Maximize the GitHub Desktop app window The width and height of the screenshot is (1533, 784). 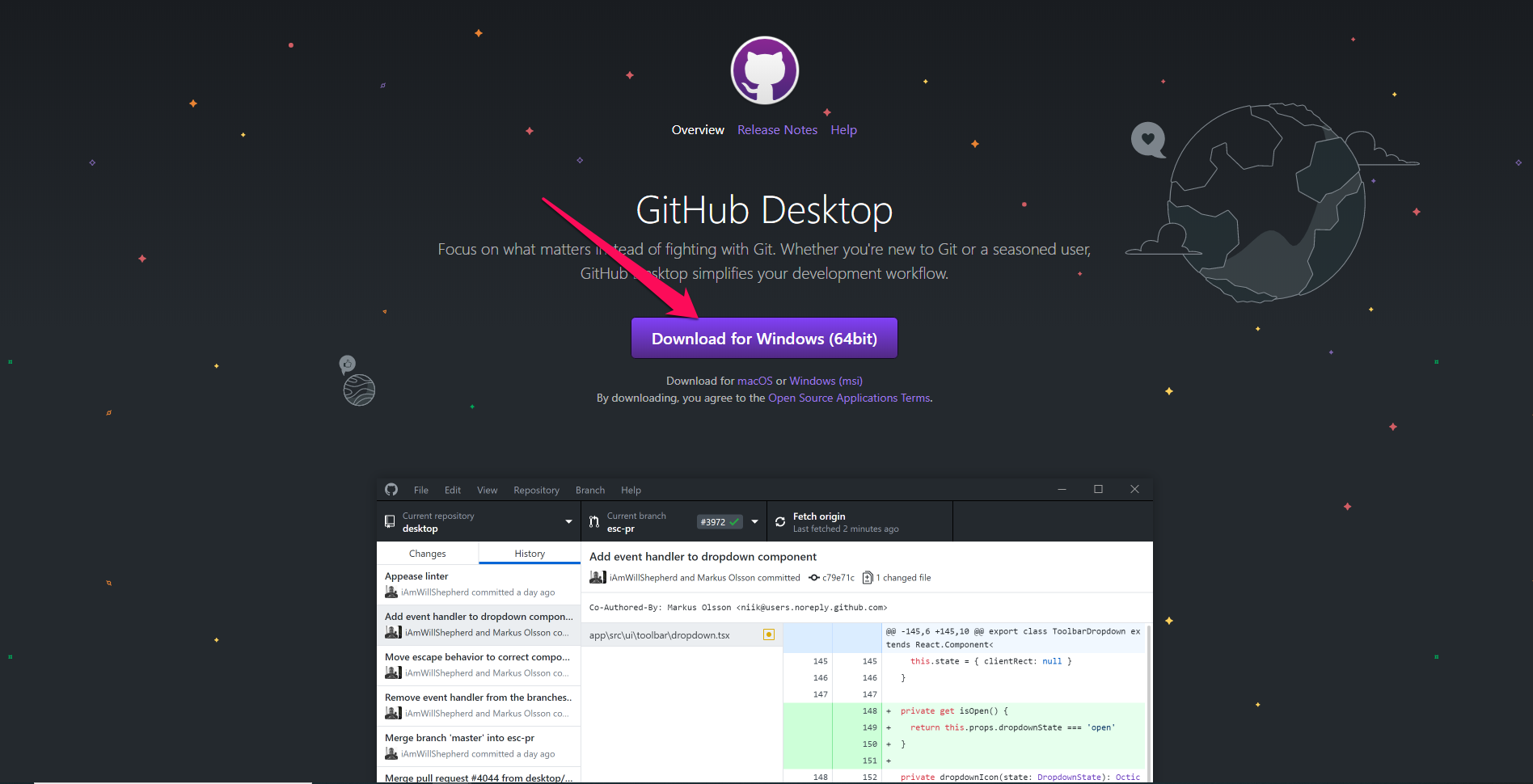1098,489
